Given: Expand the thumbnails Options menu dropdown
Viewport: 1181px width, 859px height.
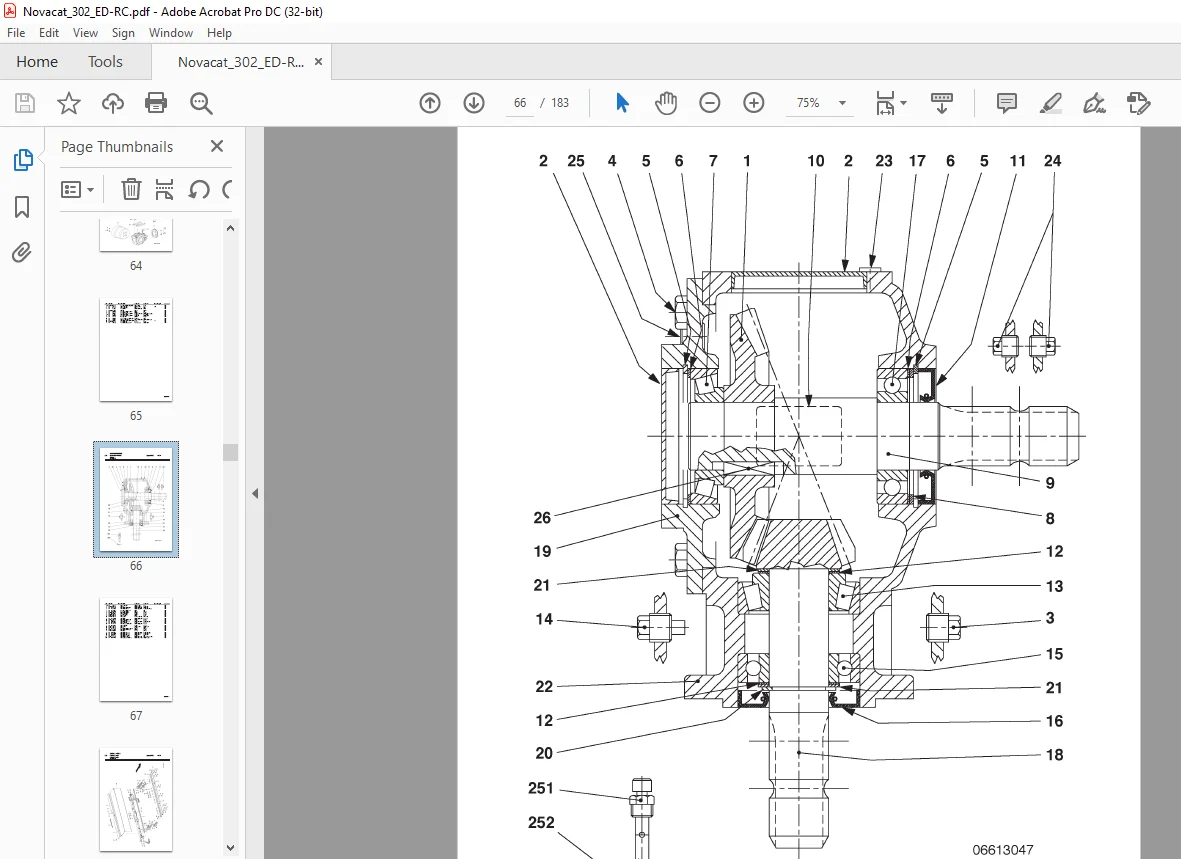Looking at the screenshot, I should 78,189.
